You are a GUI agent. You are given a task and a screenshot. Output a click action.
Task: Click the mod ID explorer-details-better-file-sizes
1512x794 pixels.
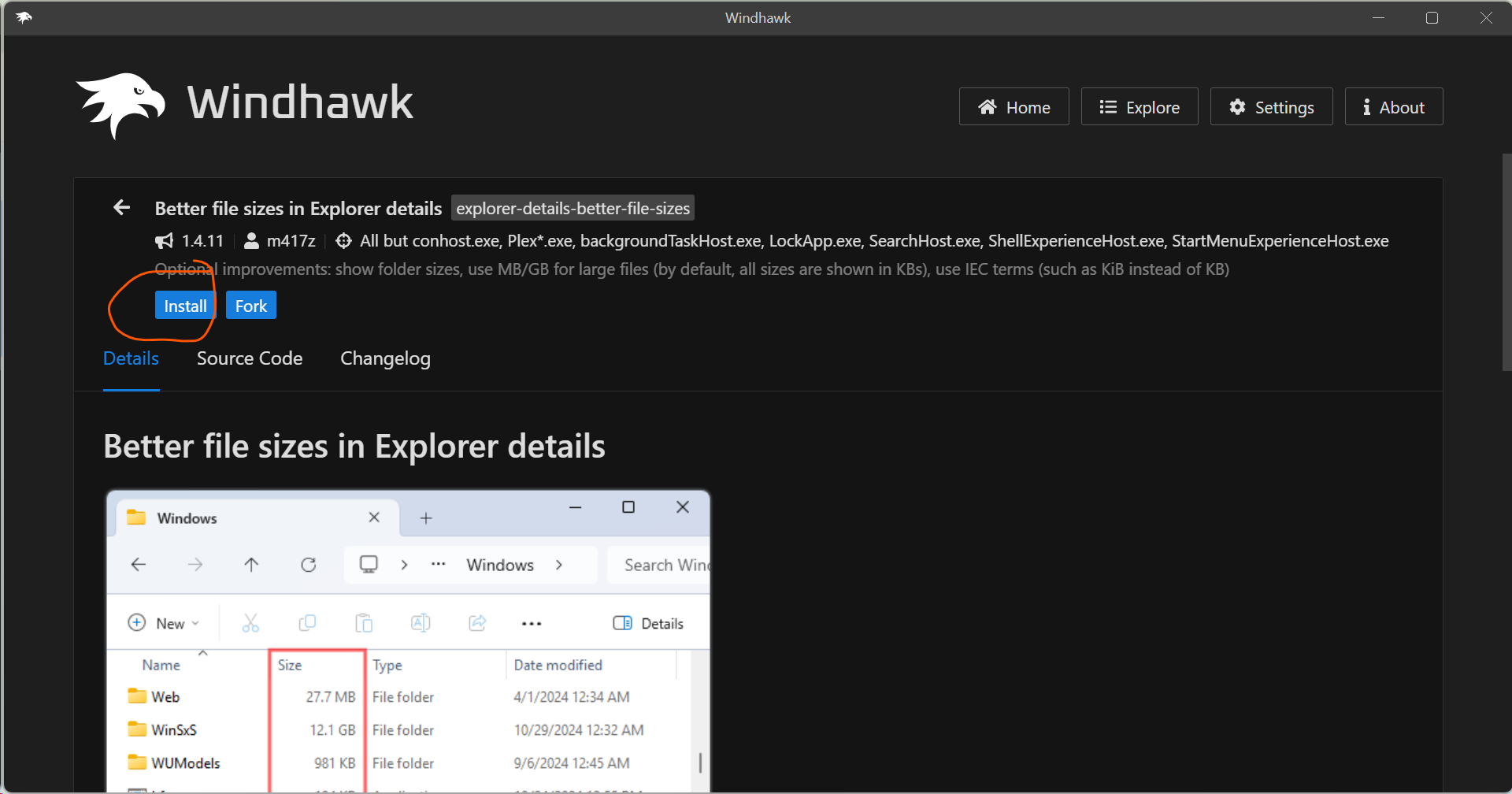pos(573,208)
